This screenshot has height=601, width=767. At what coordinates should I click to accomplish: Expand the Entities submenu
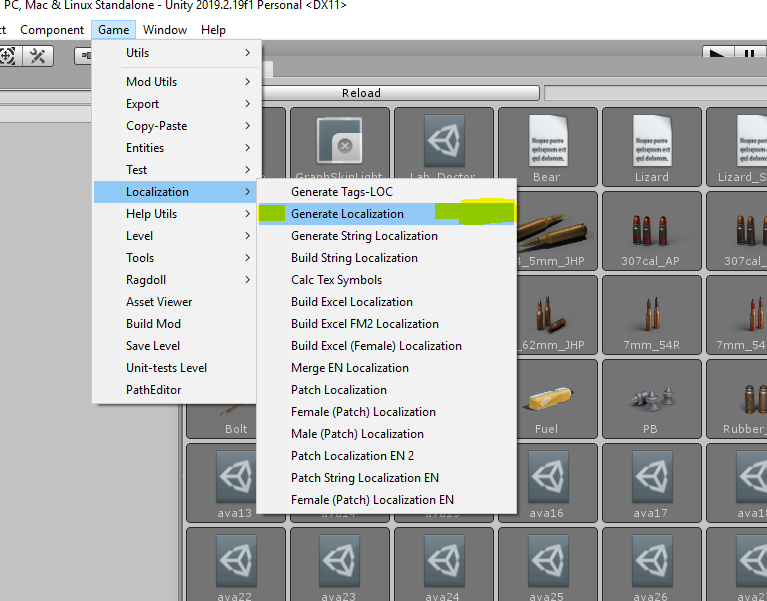(175, 148)
